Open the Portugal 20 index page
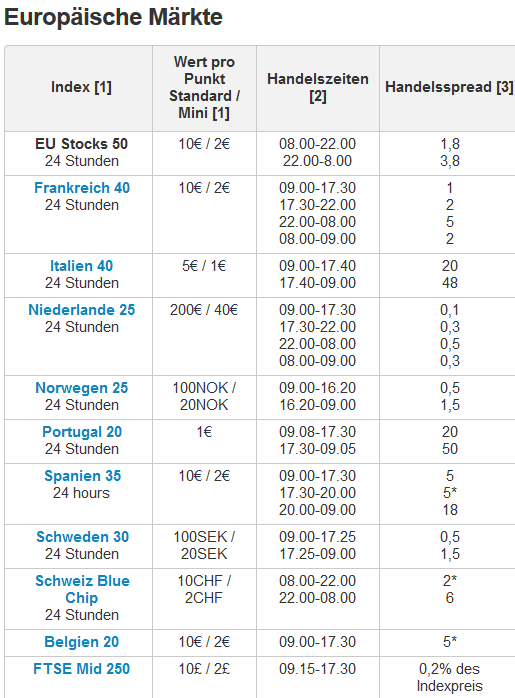This screenshot has width=515, height=698. pyautogui.click(x=82, y=432)
